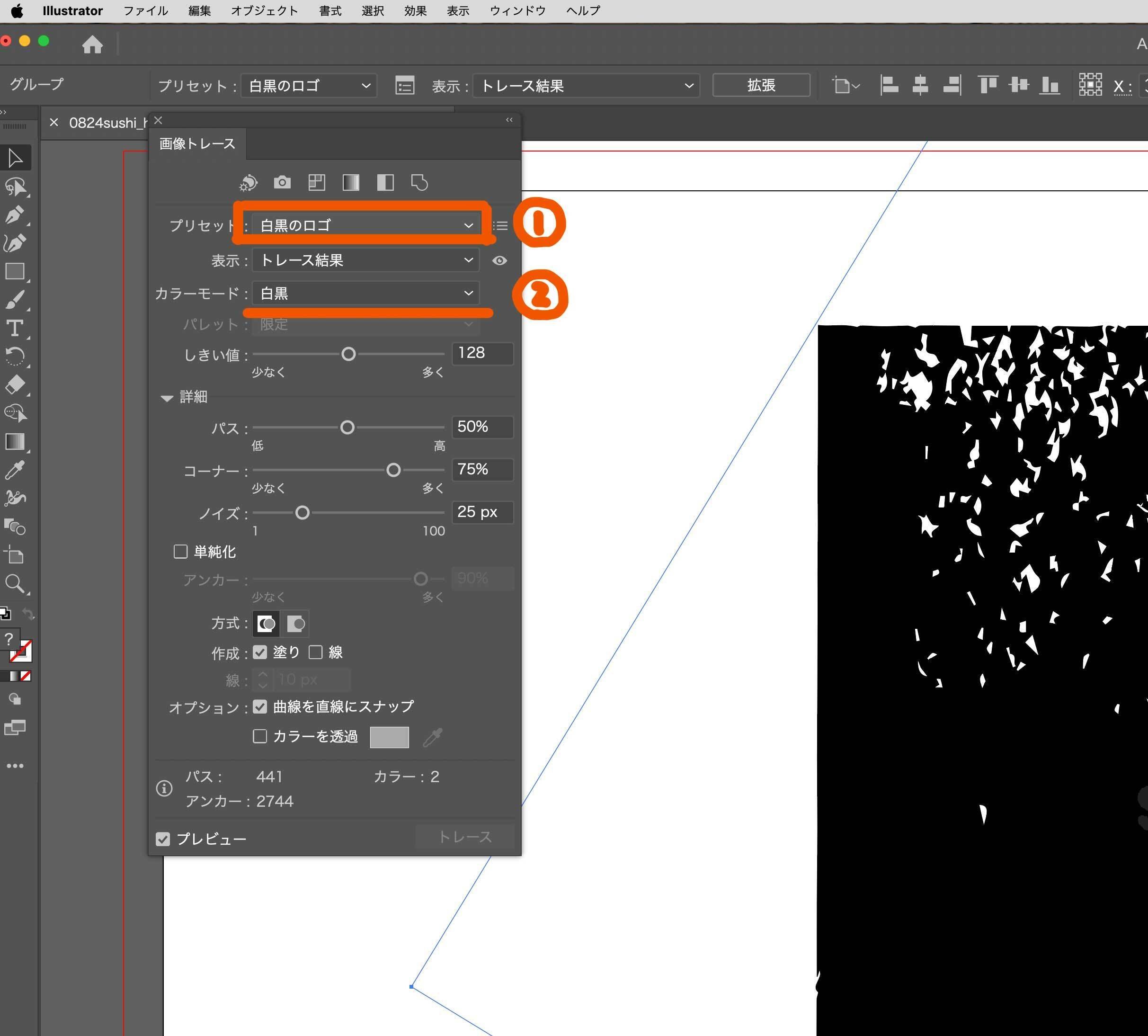The height and width of the screenshot is (1036, 1148).
Task: Select the Zoom tool
Action: click(15, 584)
